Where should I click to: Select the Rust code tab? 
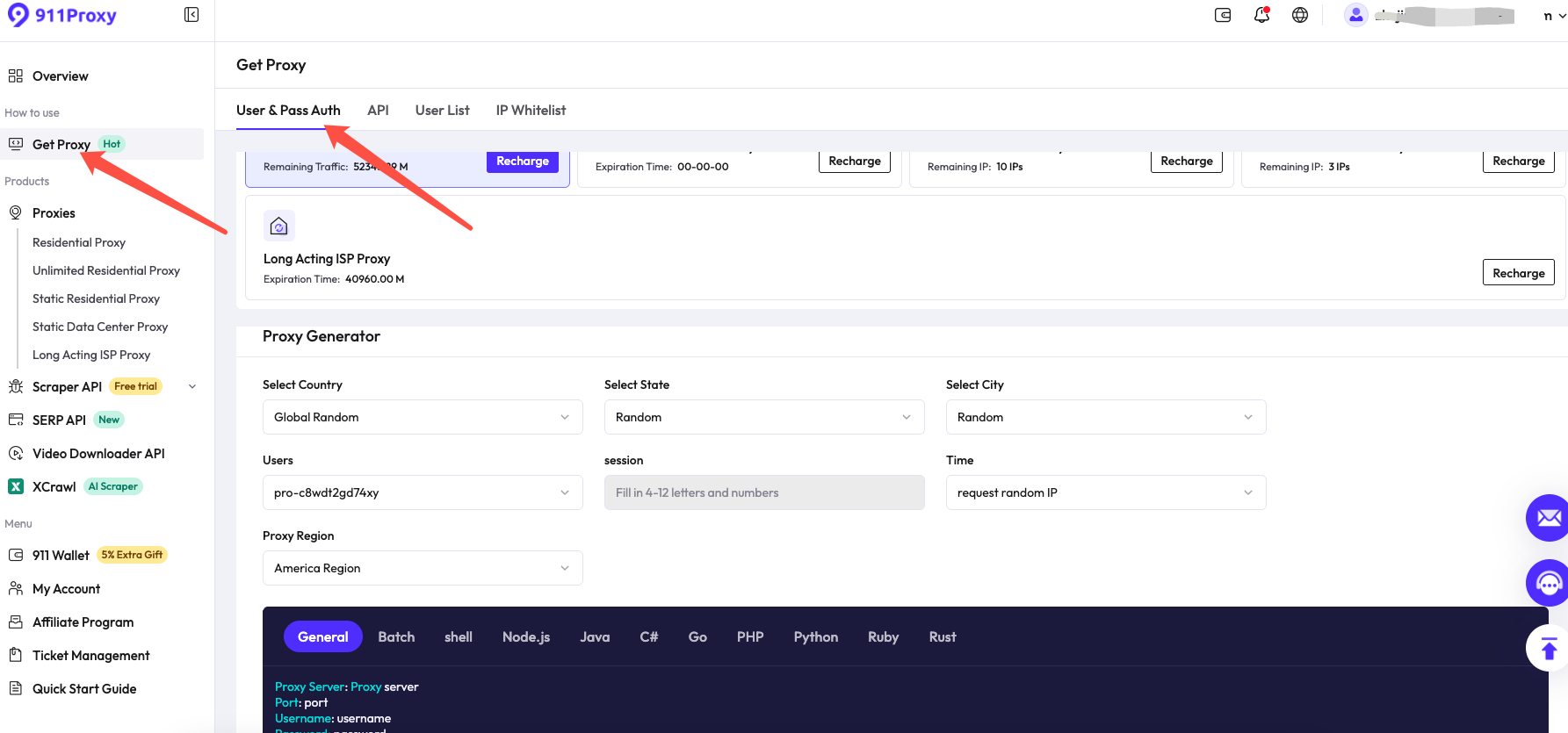[943, 636]
